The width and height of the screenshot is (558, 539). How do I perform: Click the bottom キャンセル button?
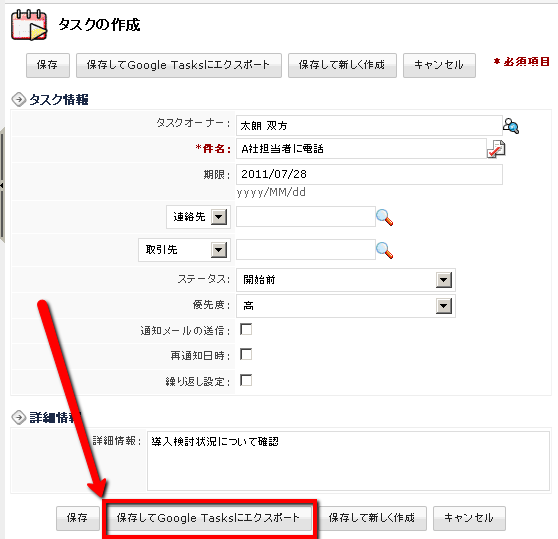click(469, 518)
